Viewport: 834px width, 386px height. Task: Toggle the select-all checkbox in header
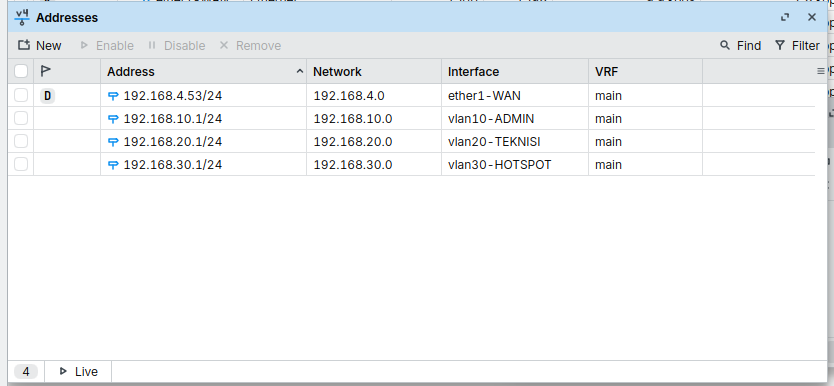pyautogui.click(x=21, y=71)
